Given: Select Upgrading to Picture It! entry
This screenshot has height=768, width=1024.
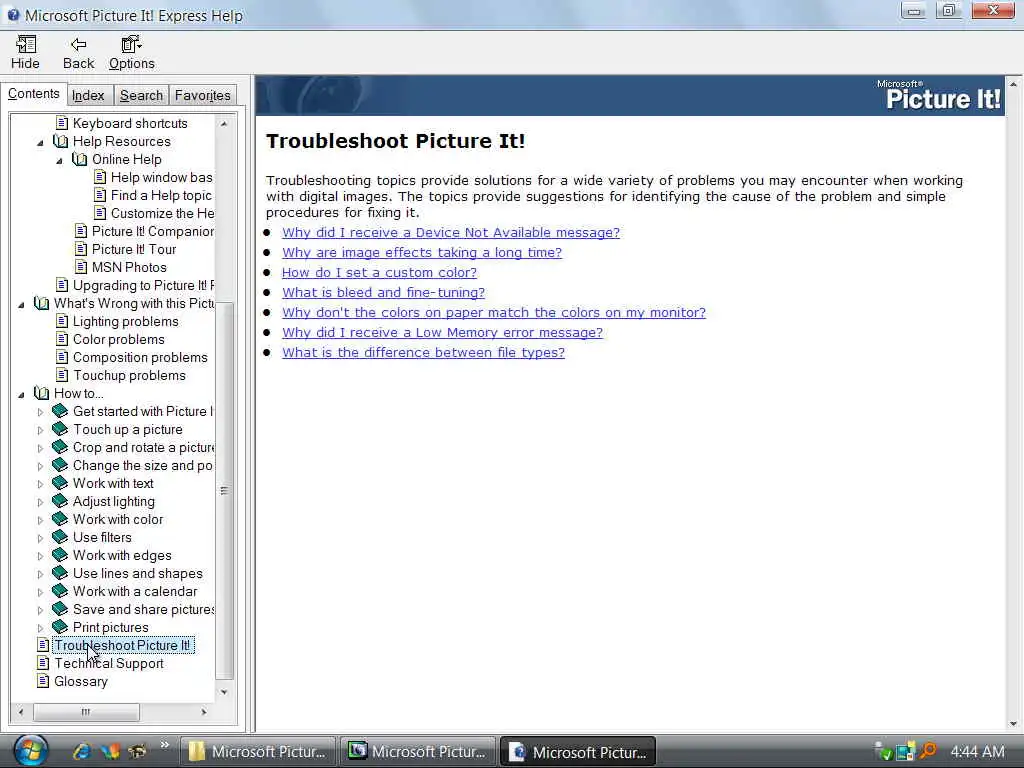Looking at the screenshot, I should coord(143,285).
